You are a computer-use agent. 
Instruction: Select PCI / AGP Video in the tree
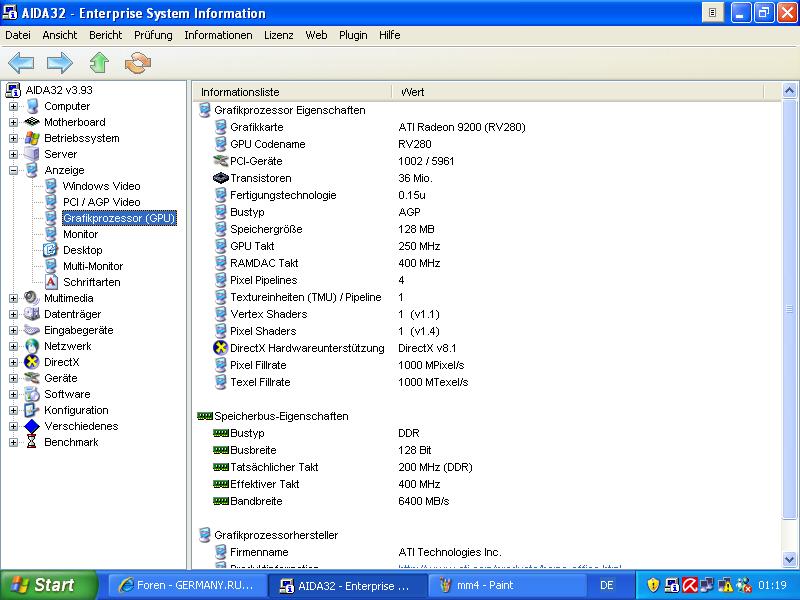(102, 202)
